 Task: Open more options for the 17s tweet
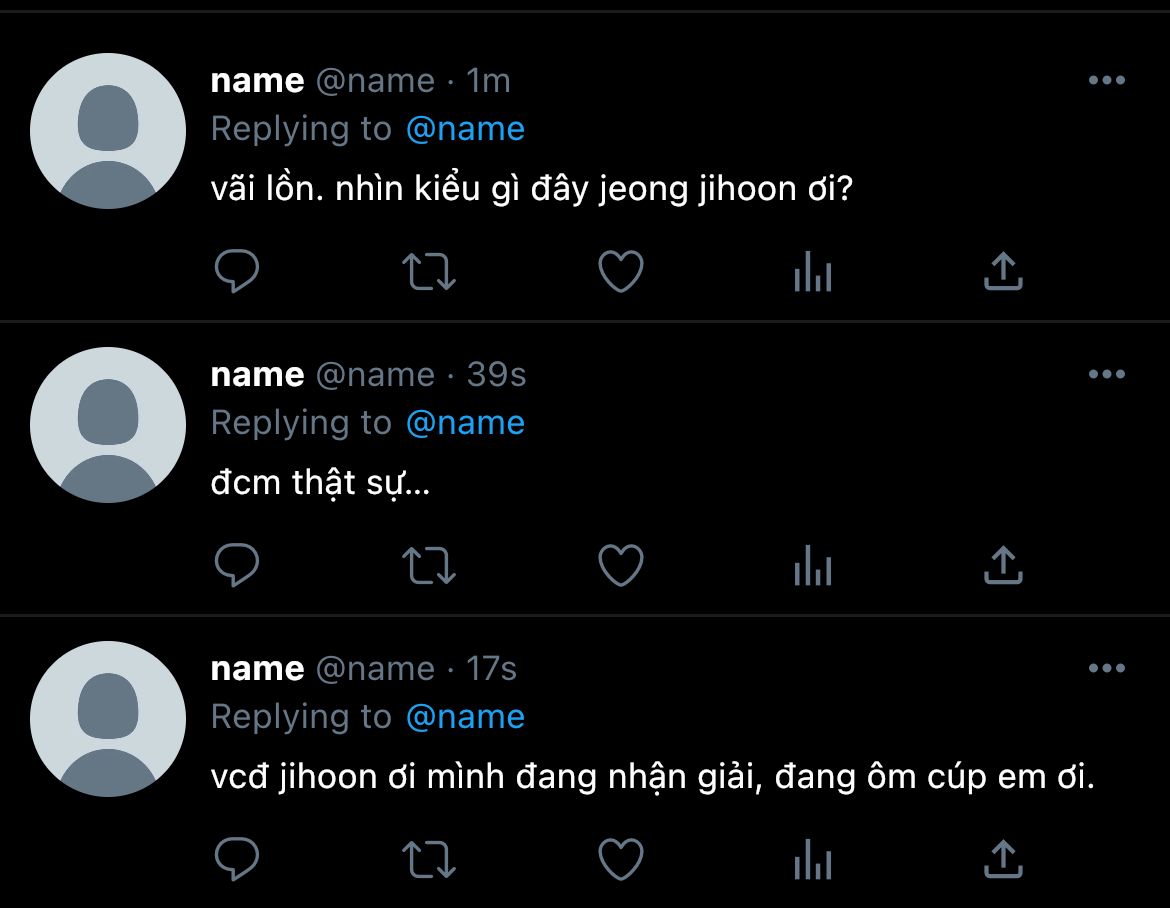[x=1106, y=669]
